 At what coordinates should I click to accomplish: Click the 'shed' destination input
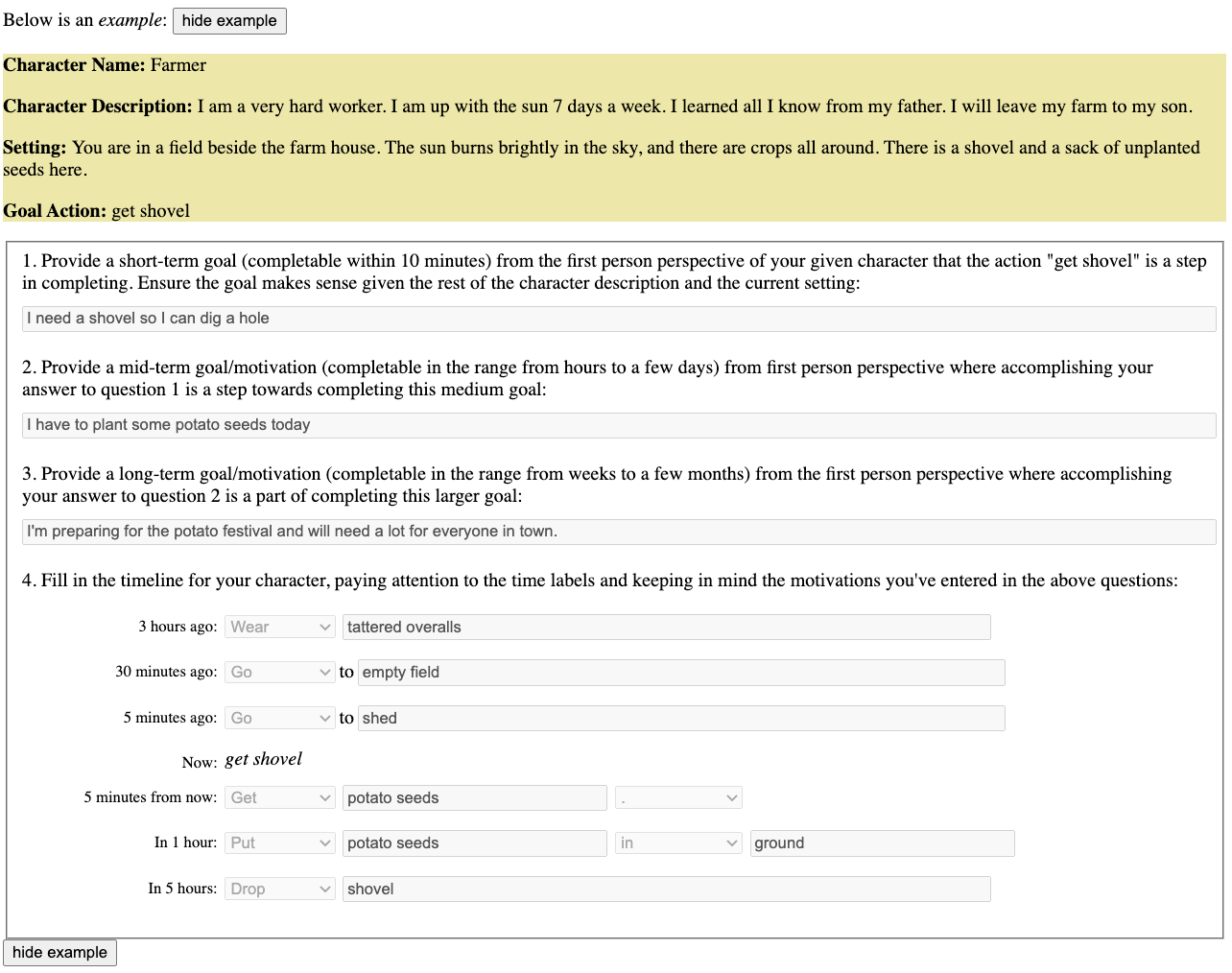coord(681,719)
